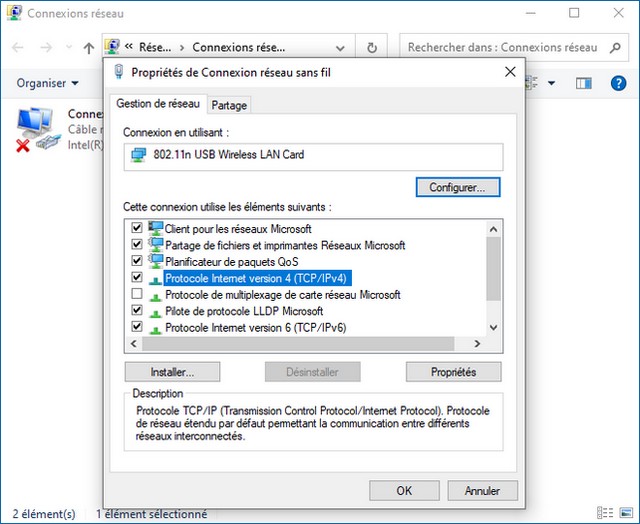
Task: Click the icon beside Client pour les réseaux Microsoft
Action: [155, 228]
